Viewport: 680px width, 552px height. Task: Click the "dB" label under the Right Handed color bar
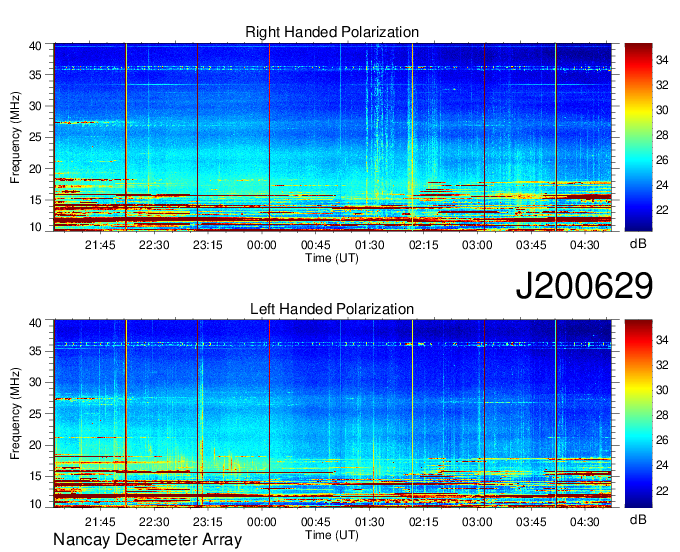click(x=638, y=244)
